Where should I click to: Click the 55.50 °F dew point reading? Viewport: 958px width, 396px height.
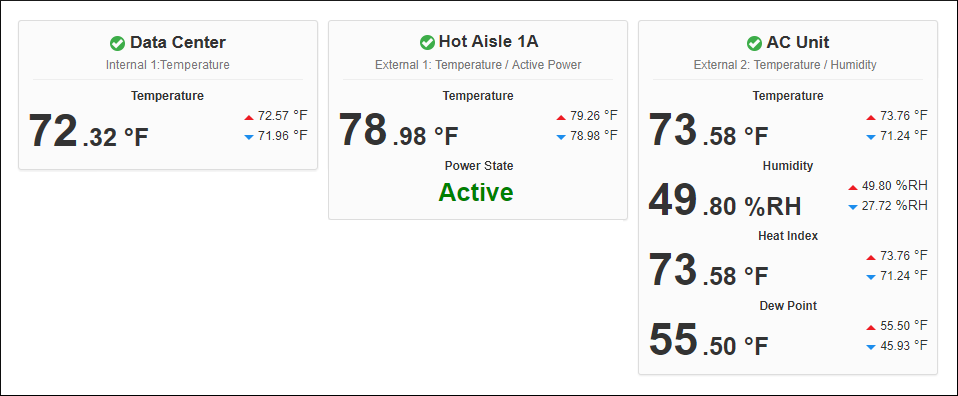point(709,340)
